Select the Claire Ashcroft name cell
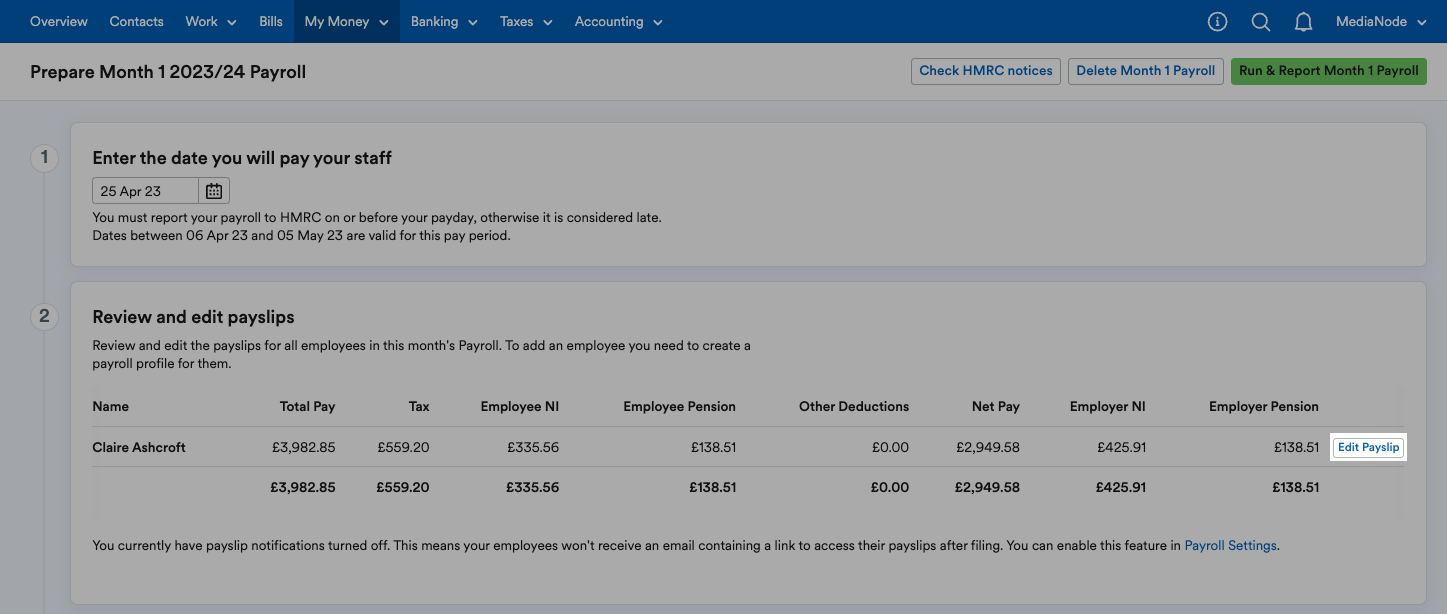 click(139, 447)
